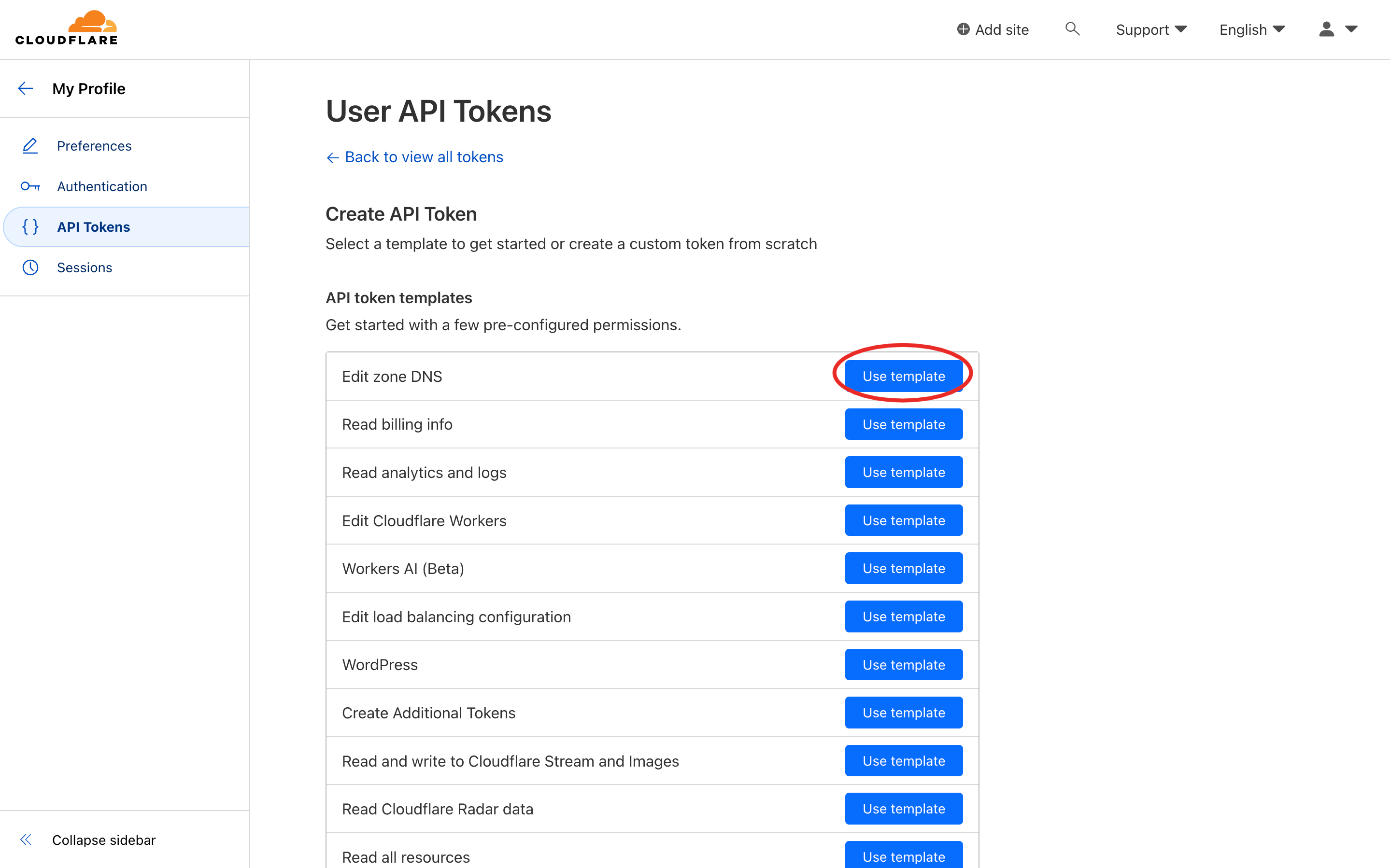The image size is (1390, 868).
Task: Open the user account dropdown
Action: point(1338,29)
